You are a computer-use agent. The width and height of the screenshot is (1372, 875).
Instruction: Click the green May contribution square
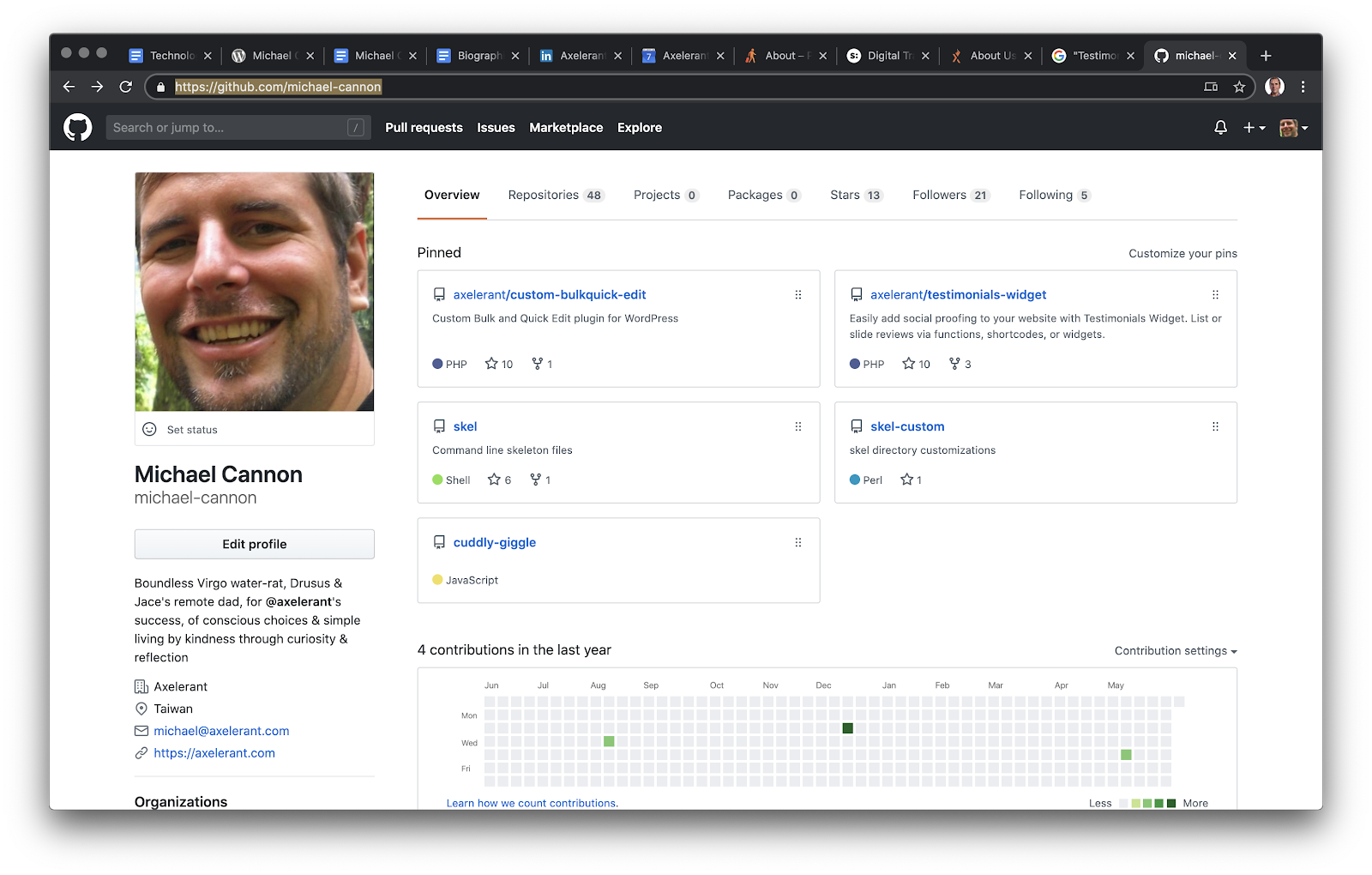pos(1126,755)
